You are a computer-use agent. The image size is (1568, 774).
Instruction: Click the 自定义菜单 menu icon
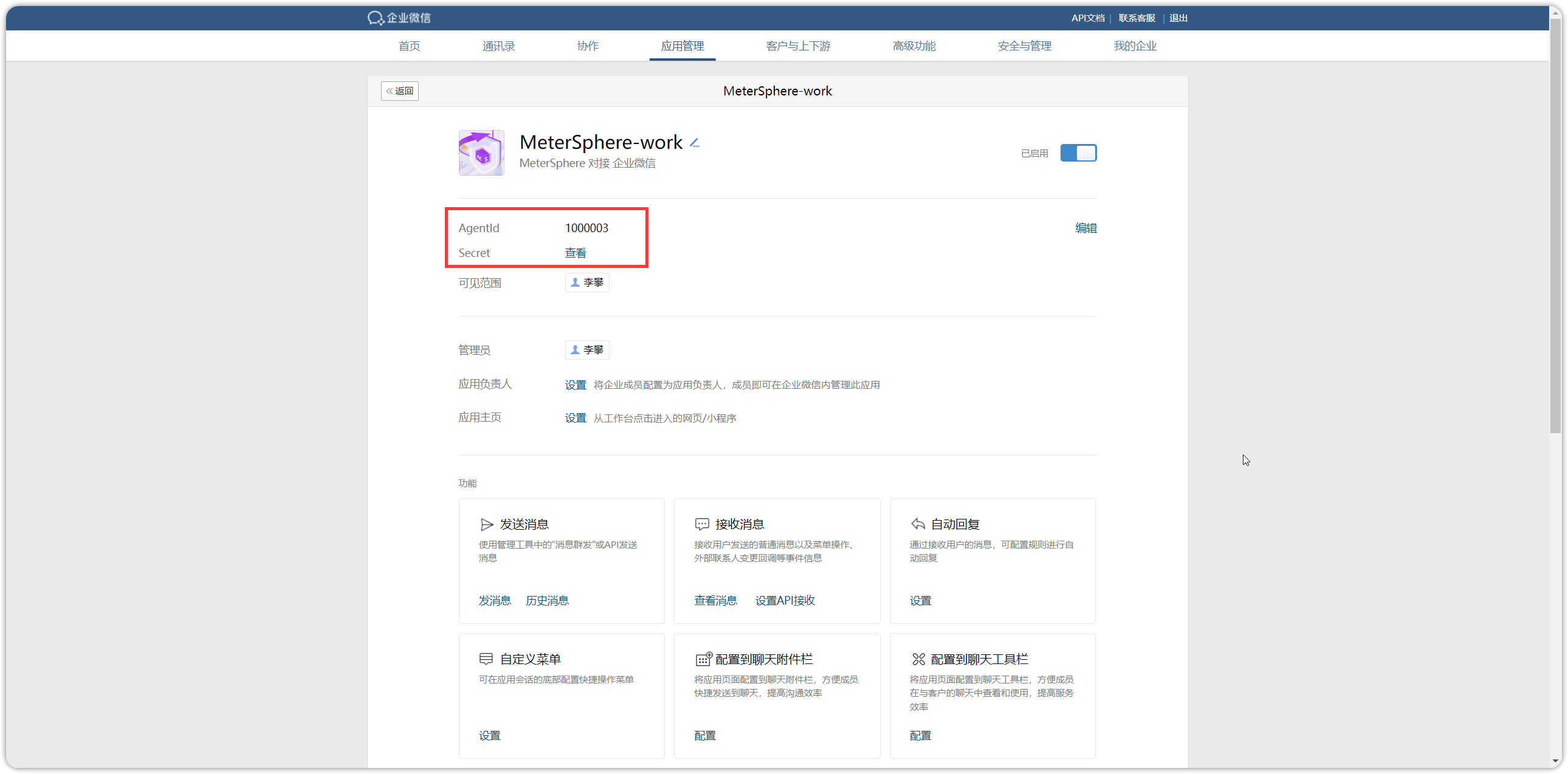coord(486,659)
